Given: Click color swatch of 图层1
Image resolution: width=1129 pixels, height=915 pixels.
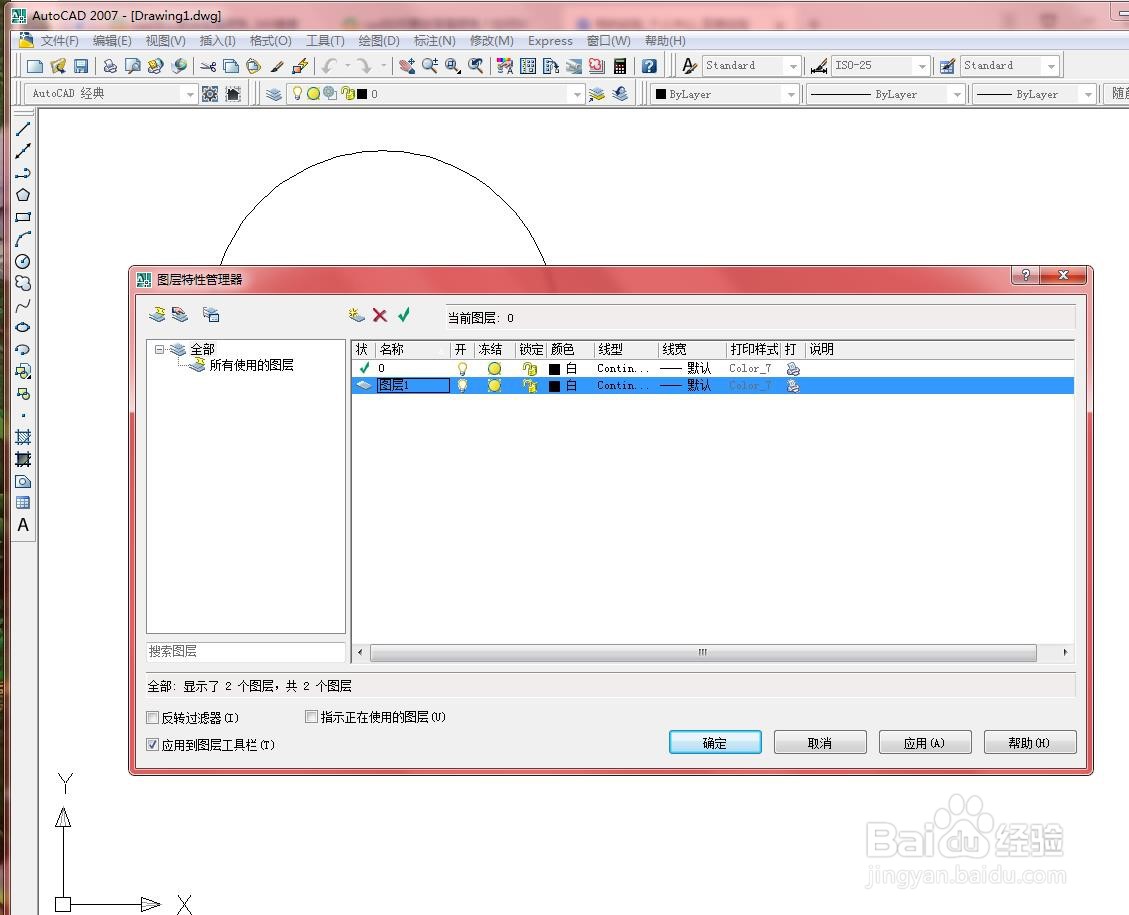Looking at the screenshot, I should pos(554,387).
